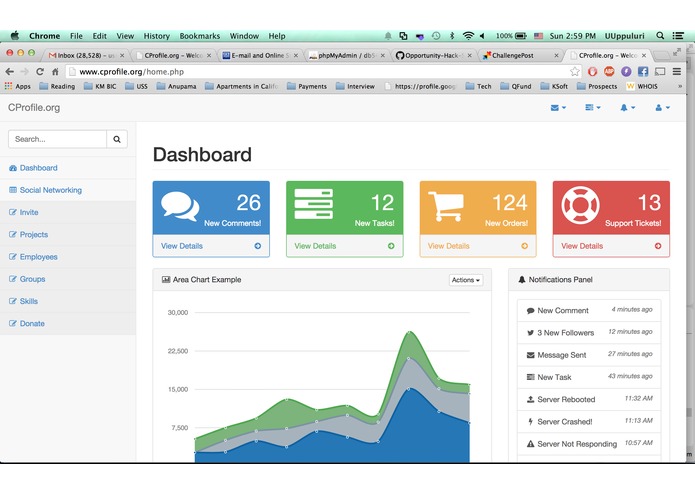Open New Comment notification
The height and width of the screenshot is (494, 695).
pyautogui.click(x=589, y=311)
